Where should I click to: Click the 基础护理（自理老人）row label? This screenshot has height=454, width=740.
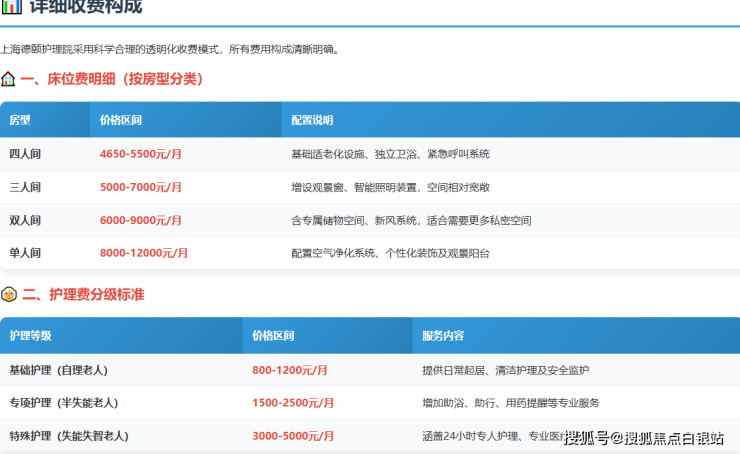58,370
